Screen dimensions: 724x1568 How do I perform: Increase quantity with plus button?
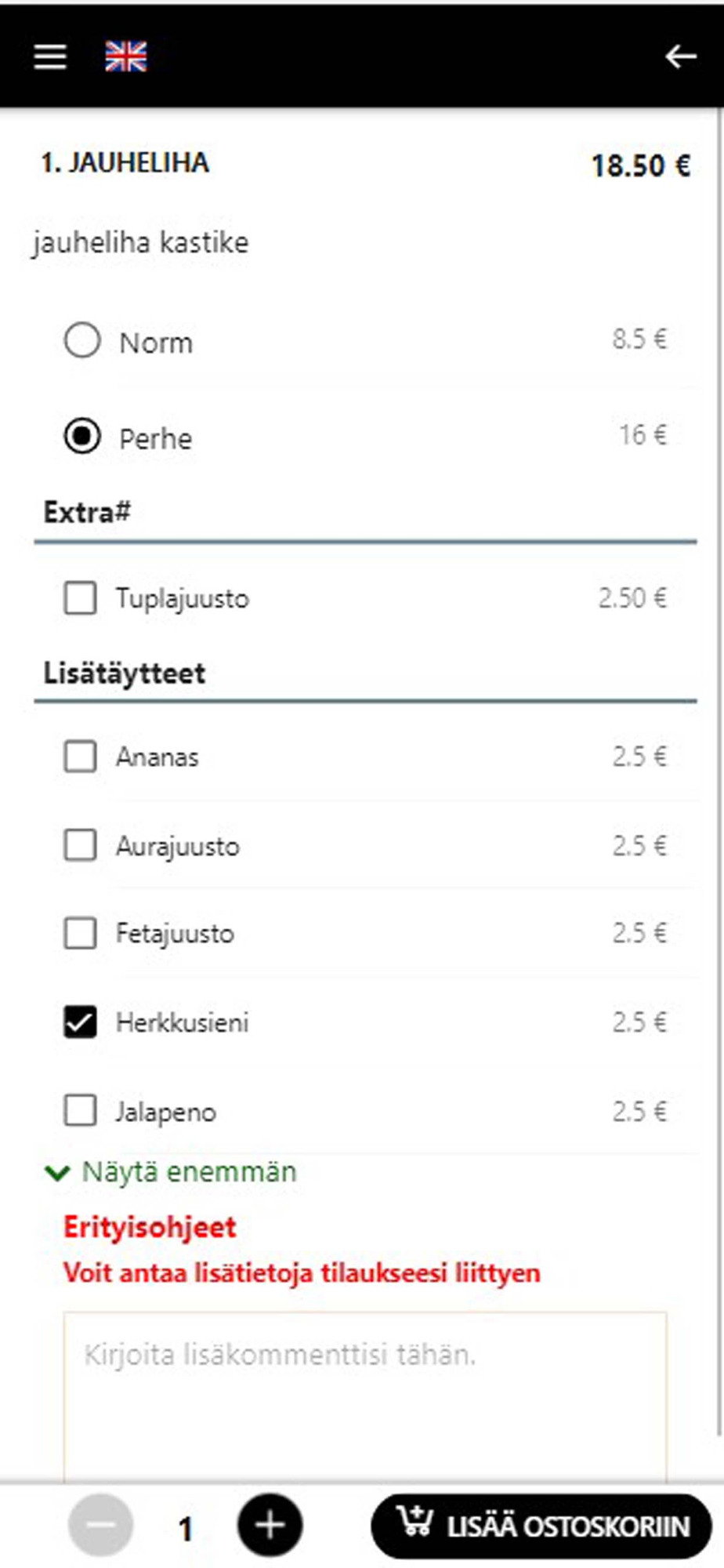tap(270, 1526)
